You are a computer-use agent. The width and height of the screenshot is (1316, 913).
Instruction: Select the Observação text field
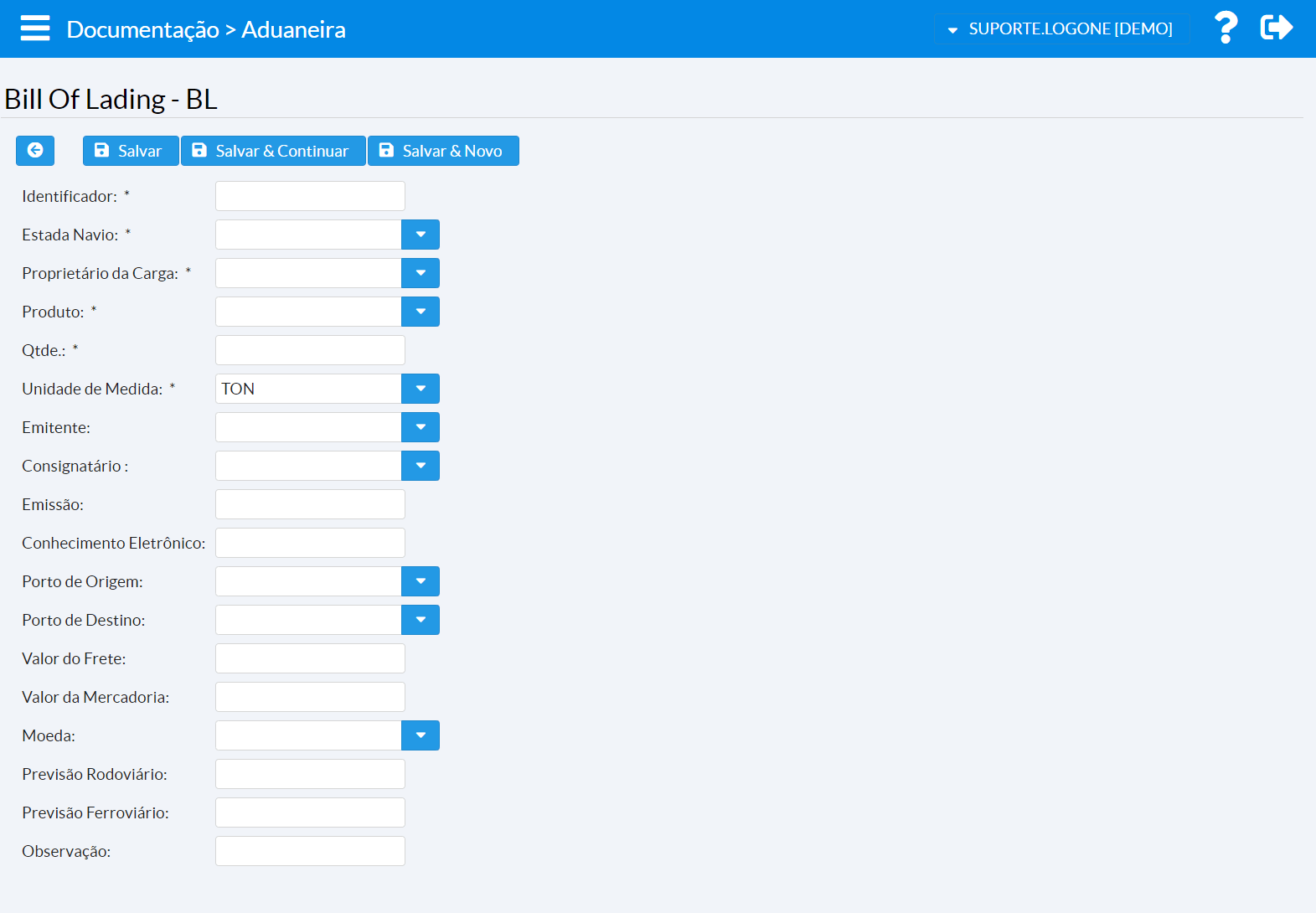(x=310, y=851)
